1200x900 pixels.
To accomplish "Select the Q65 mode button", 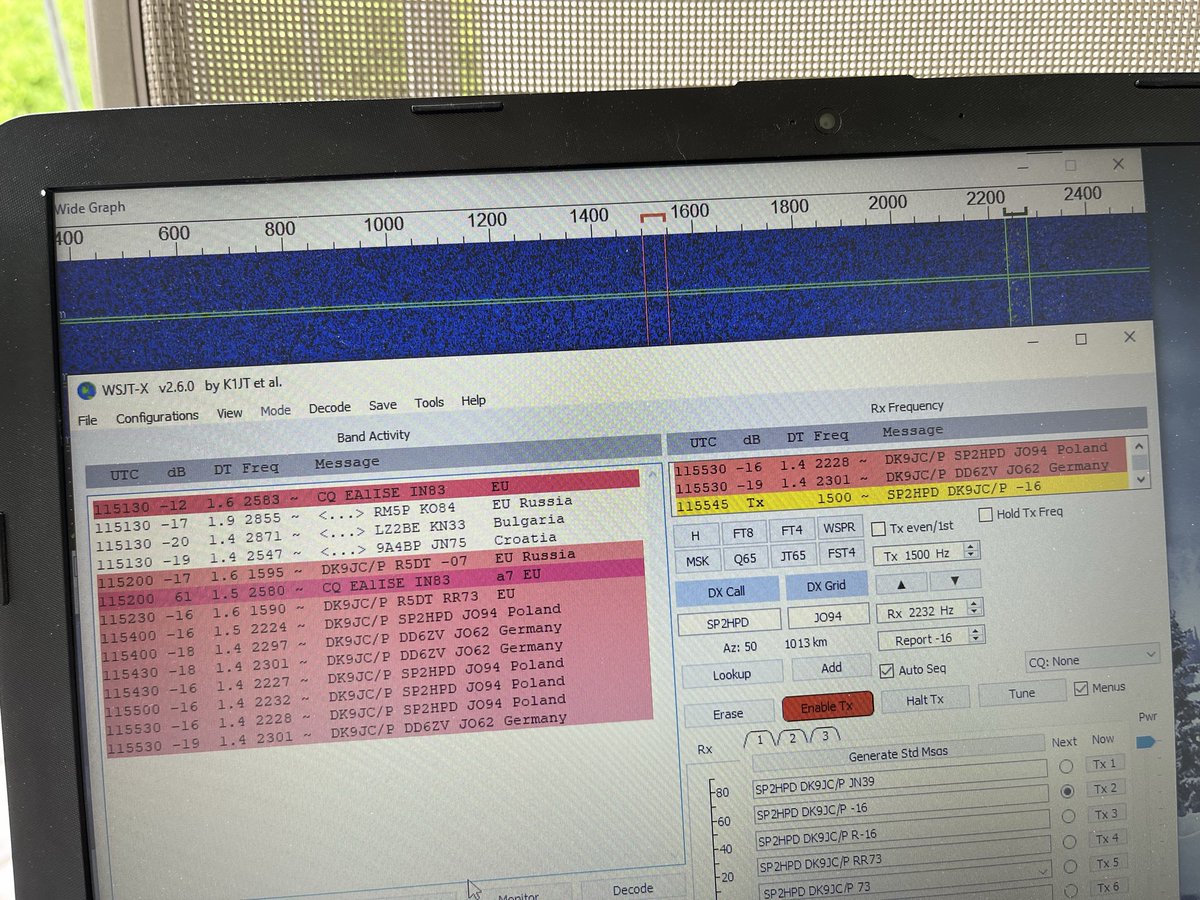I will 745,559.
